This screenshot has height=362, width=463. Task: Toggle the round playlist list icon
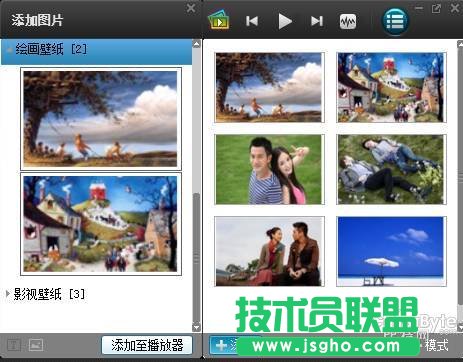point(395,22)
